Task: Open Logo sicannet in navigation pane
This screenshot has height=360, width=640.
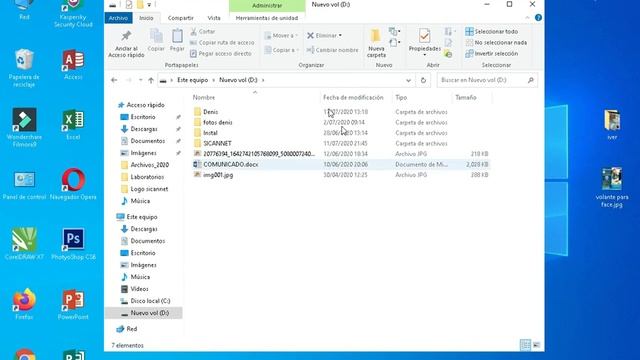Action: point(149,189)
